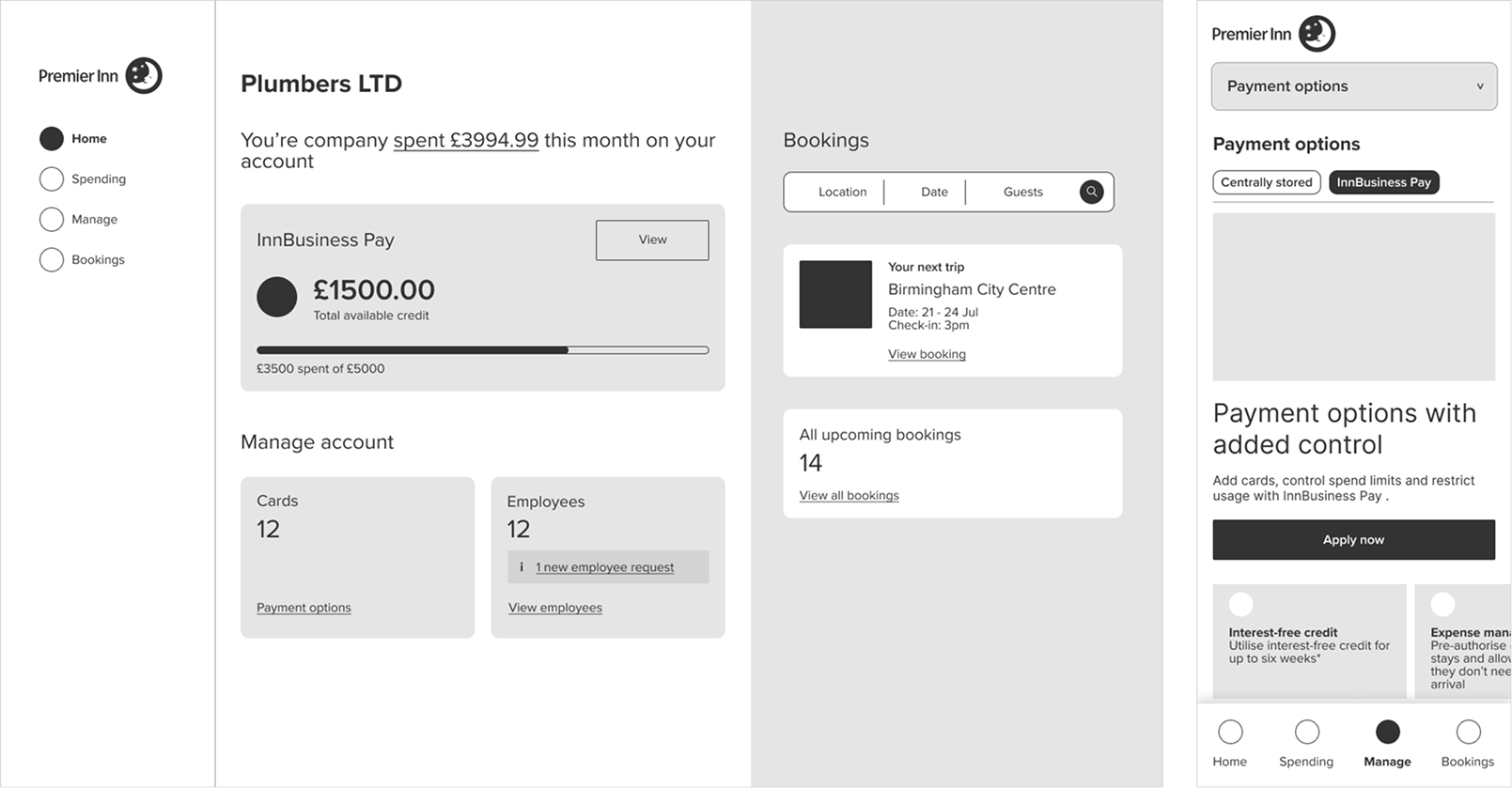
Task: Open the Payment options dropdown
Action: [1353, 86]
